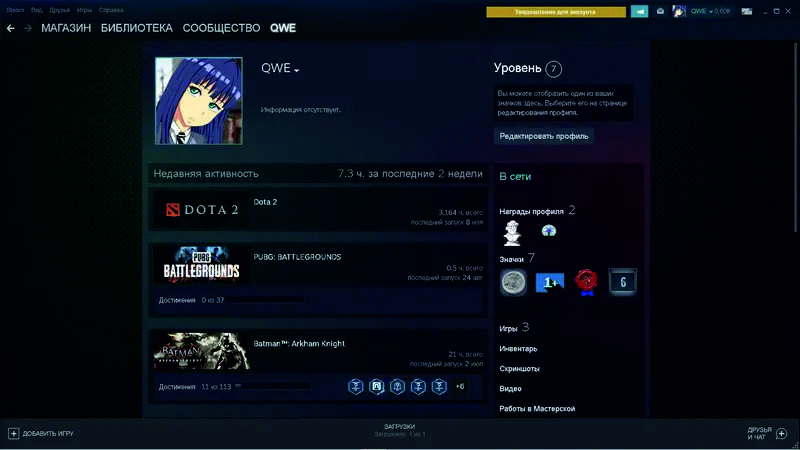Click the Batman achievements progress bar

click(272, 386)
